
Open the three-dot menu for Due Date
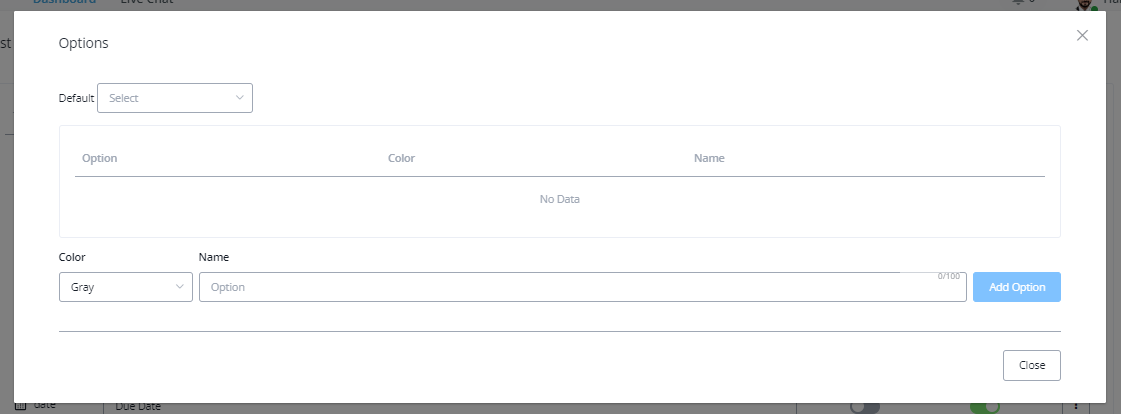pos(1076,408)
